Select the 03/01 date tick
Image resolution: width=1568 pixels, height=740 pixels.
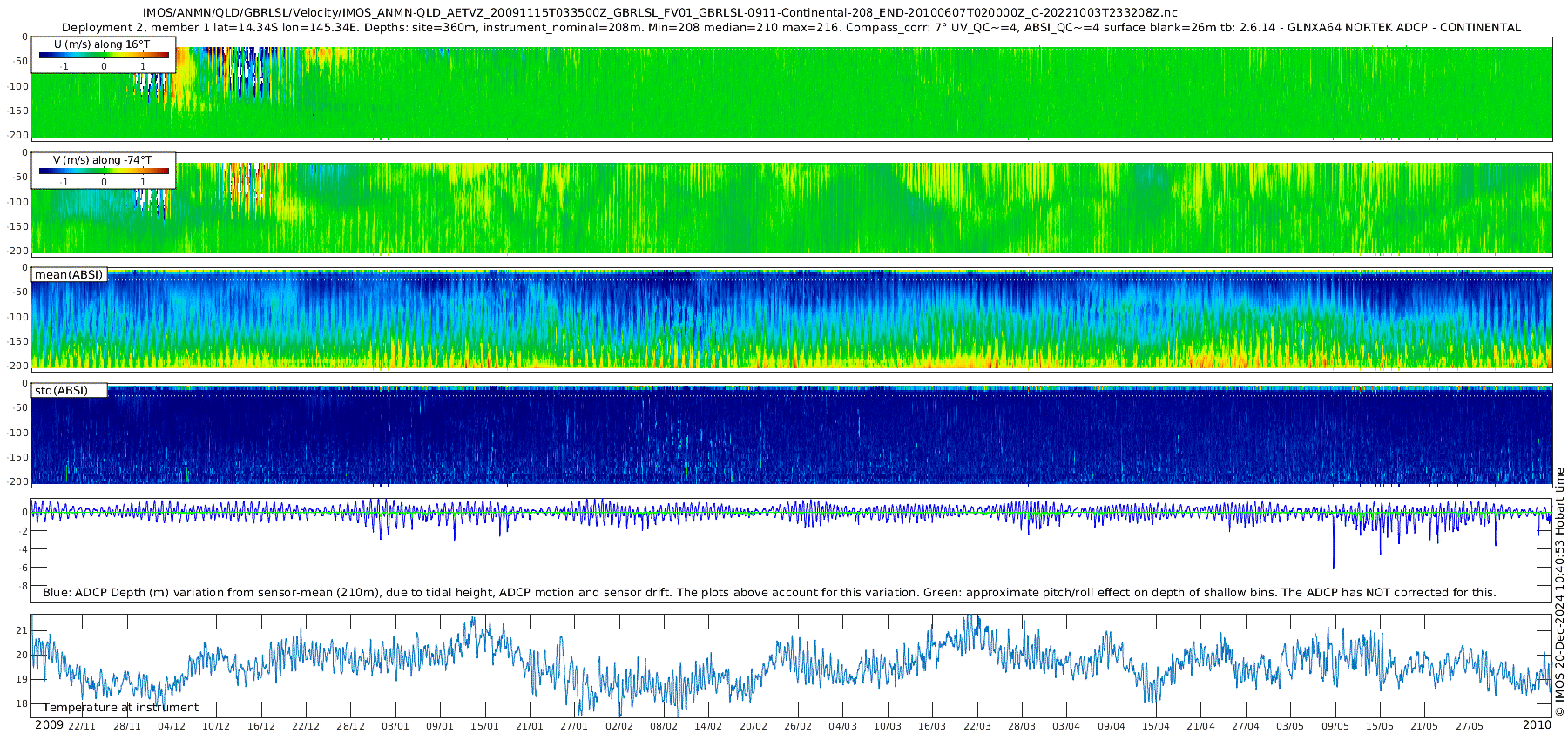(x=395, y=726)
